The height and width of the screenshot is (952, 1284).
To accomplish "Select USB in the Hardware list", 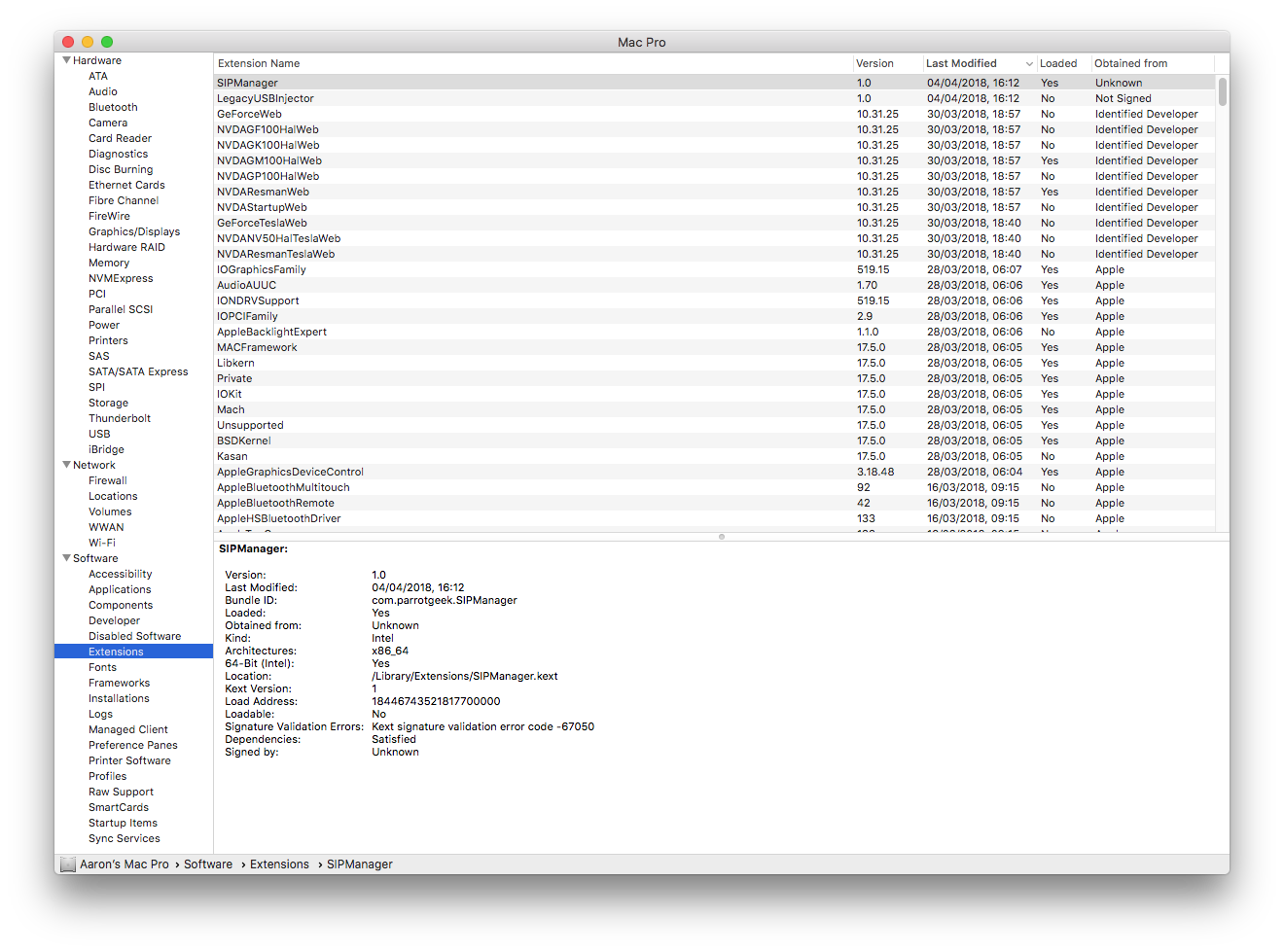I will (99, 434).
